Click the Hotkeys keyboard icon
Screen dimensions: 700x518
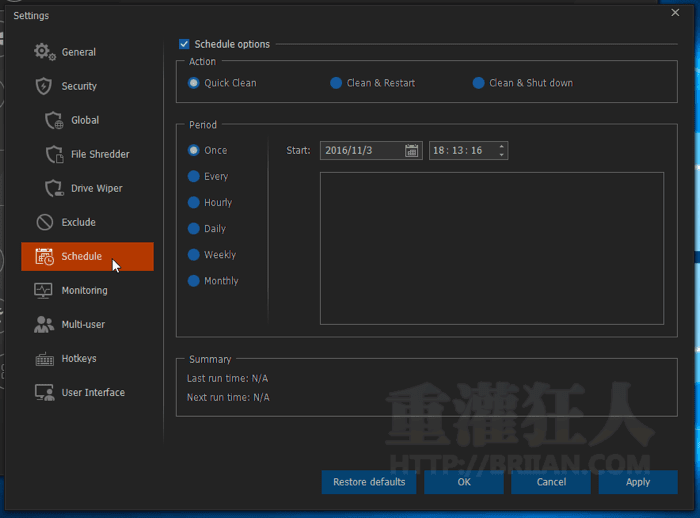coord(45,359)
